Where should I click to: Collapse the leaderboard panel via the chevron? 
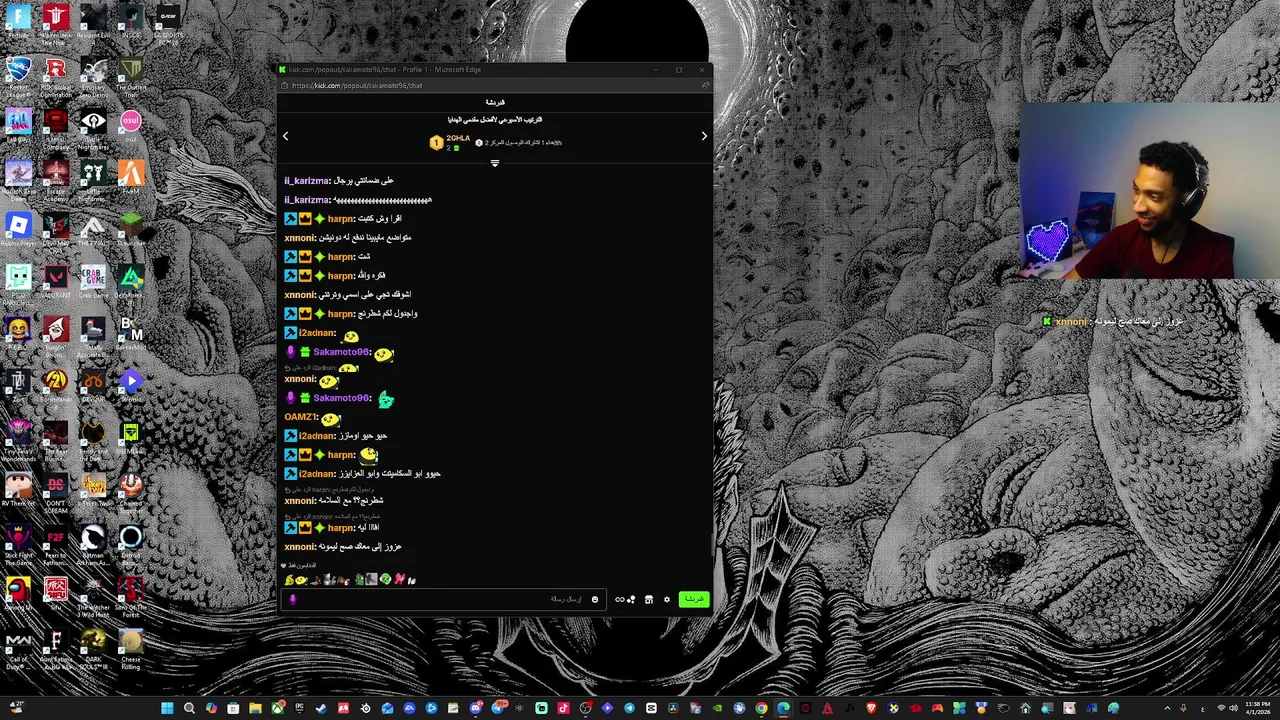[x=494, y=163]
